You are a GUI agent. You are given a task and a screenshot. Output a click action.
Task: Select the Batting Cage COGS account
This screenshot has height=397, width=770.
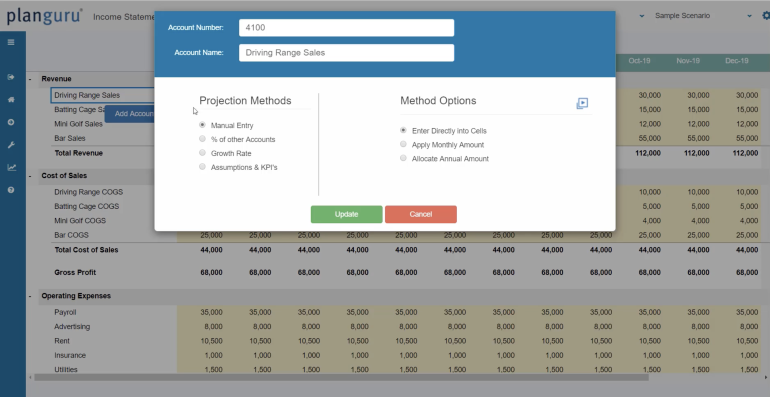tap(86, 206)
